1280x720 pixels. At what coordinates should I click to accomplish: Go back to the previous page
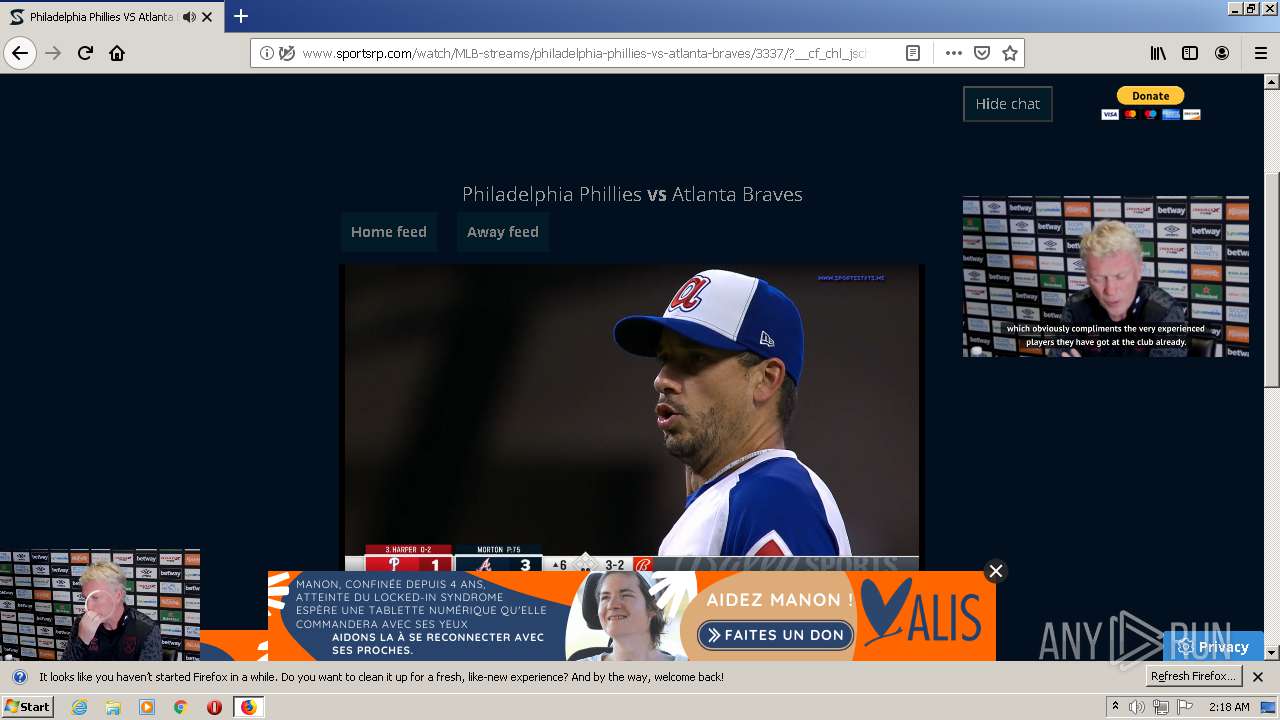[x=20, y=53]
